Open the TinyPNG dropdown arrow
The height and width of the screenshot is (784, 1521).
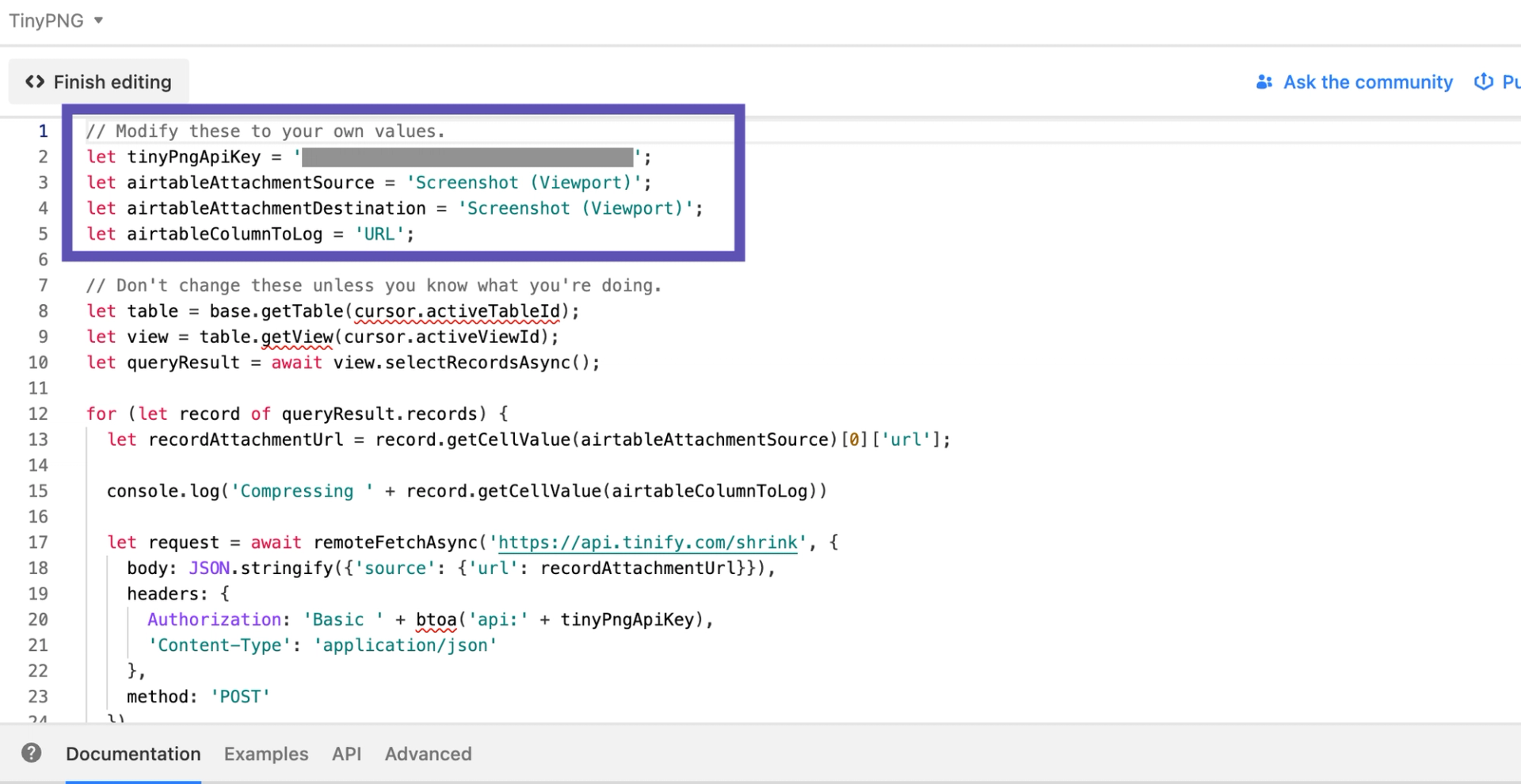click(x=98, y=21)
